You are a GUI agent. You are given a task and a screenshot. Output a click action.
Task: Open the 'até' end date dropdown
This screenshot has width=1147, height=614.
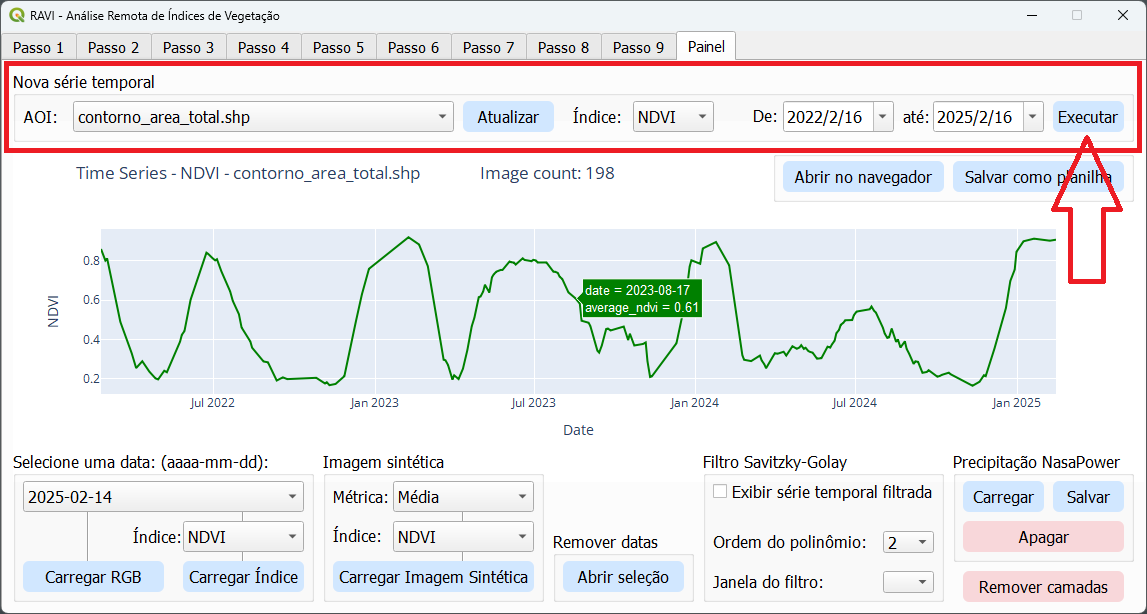1032,116
